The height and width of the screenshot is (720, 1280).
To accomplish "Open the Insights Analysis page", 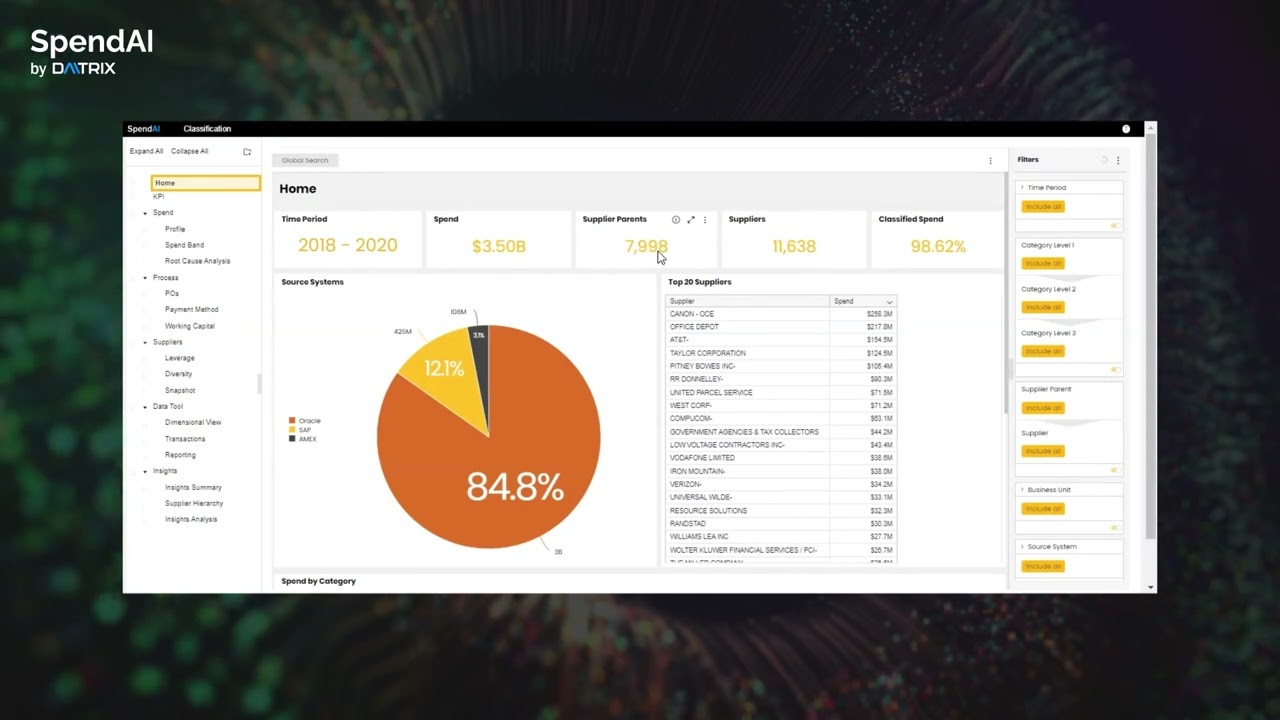I will point(191,520).
